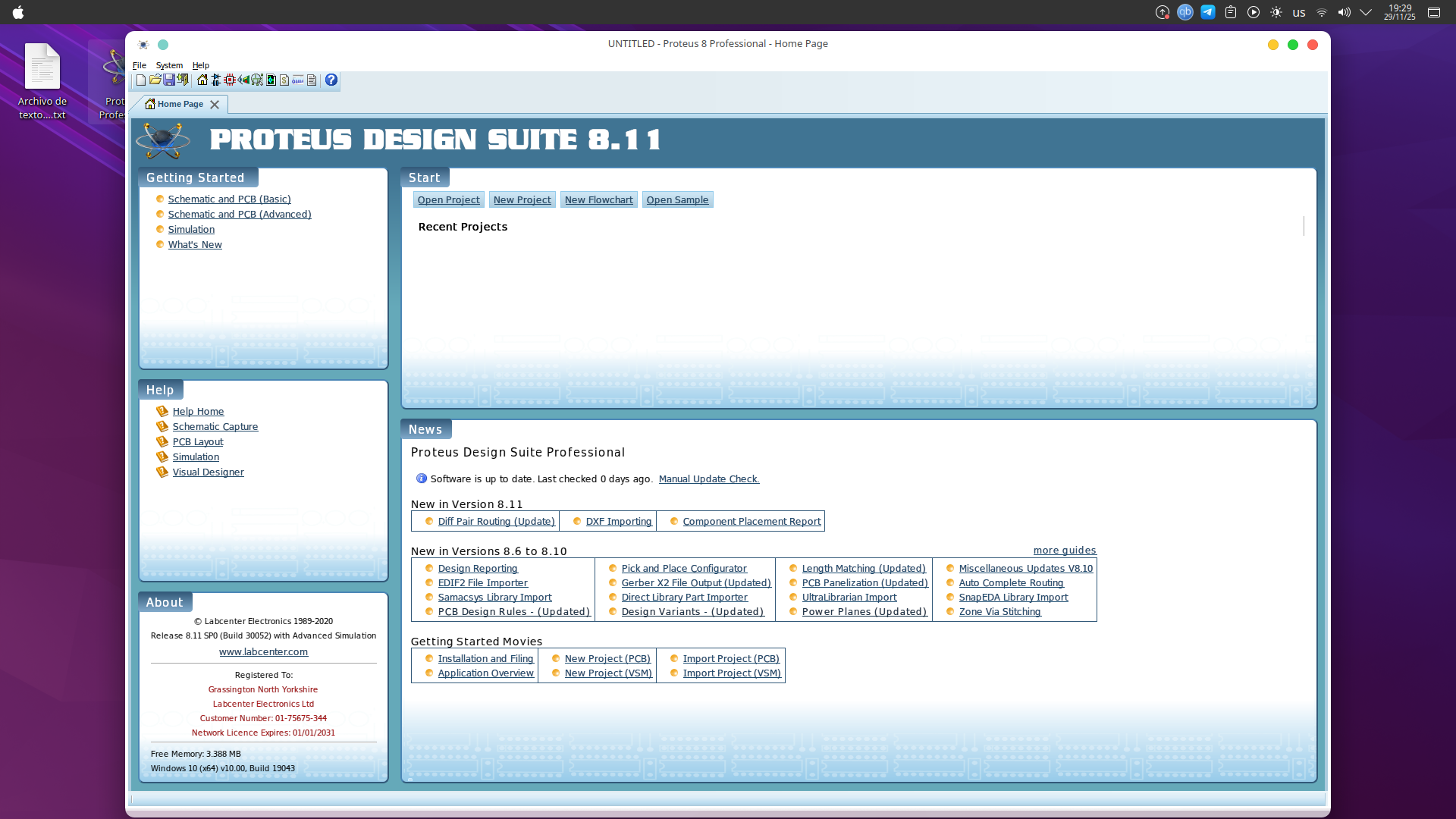
Task: Follow the www.labcenter.com link
Action: tap(263, 652)
